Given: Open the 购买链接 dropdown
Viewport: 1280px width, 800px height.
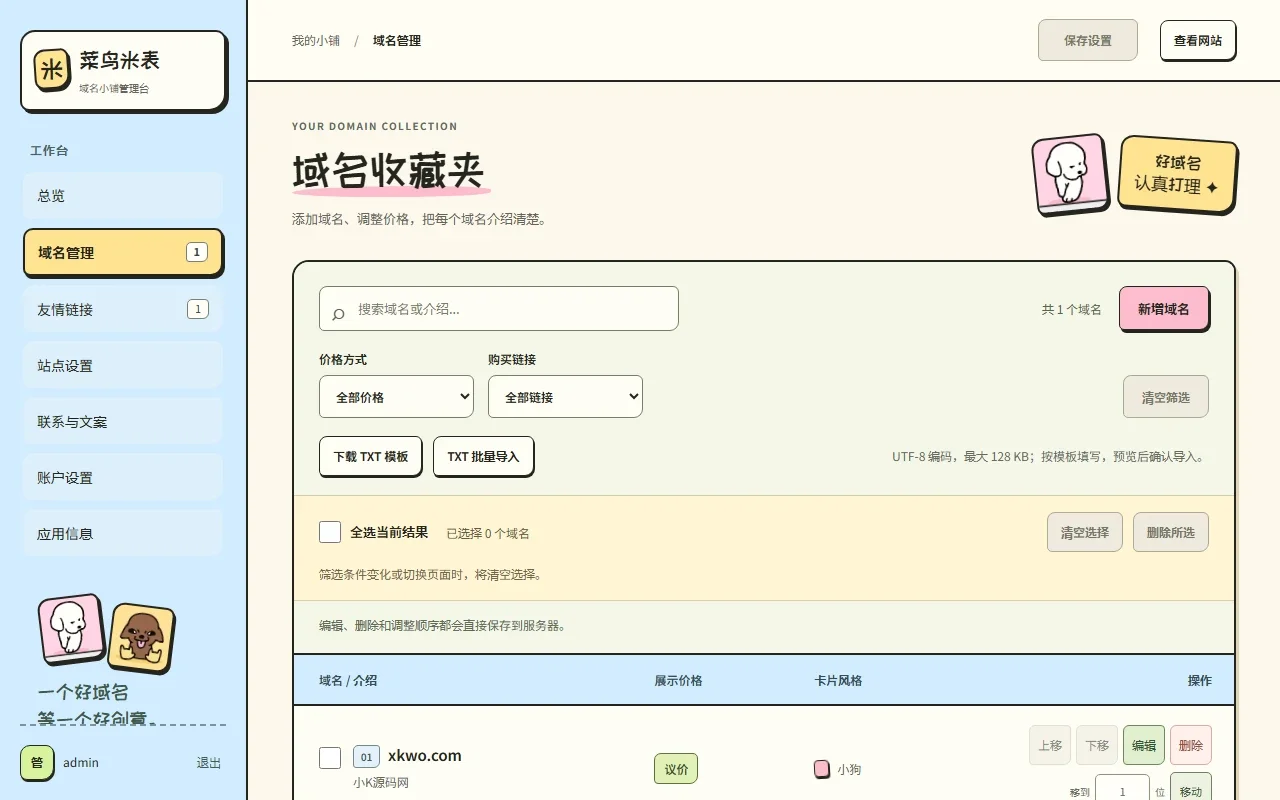Looking at the screenshot, I should 565,397.
